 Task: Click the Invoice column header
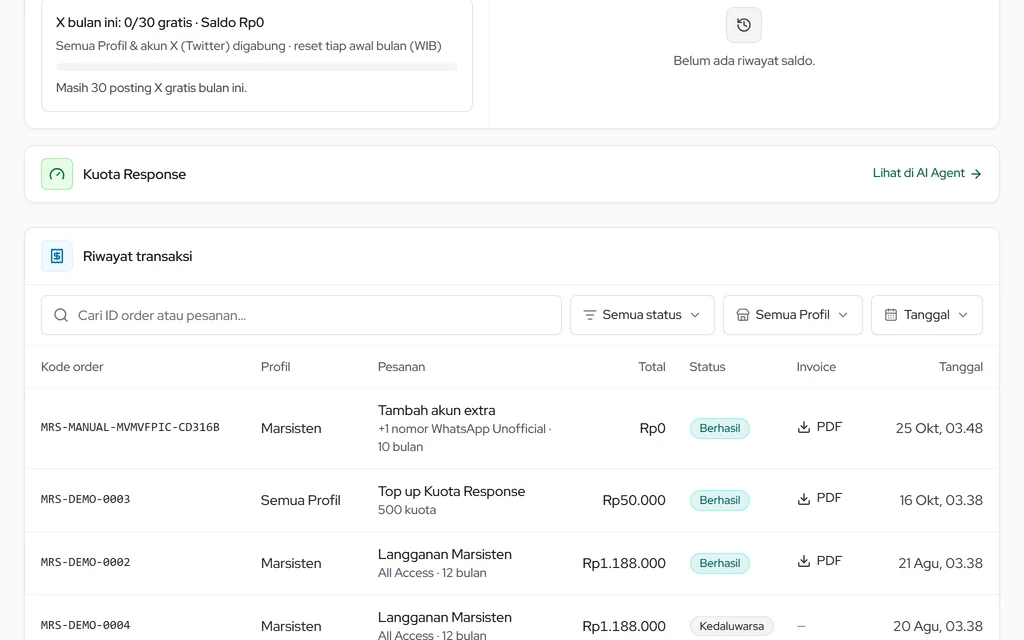(x=816, y=367)
